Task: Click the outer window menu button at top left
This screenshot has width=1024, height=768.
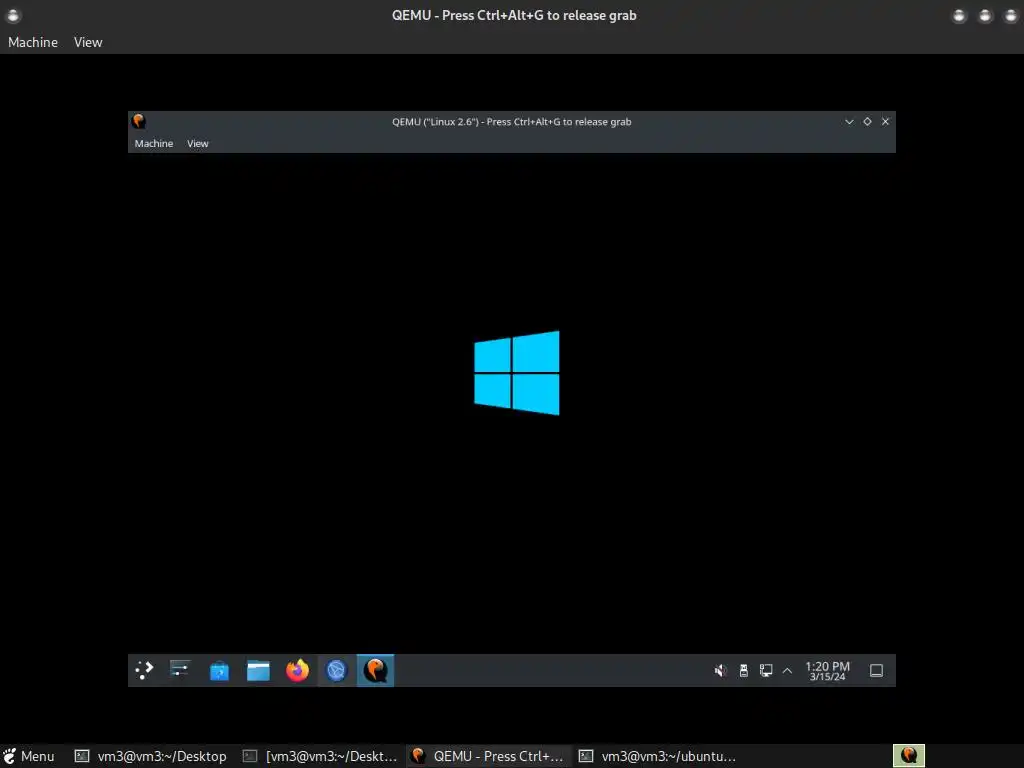Action: (13, 15)
